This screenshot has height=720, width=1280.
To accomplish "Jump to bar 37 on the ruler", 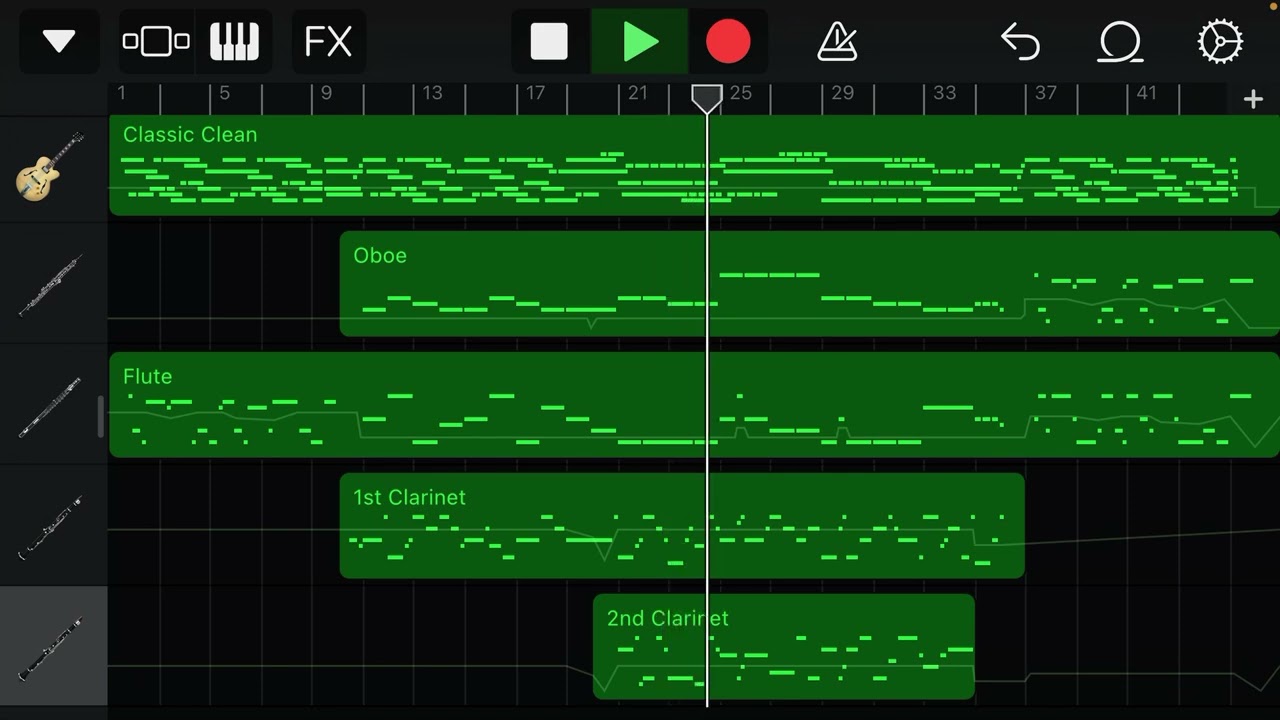I will click(1046, 93).
